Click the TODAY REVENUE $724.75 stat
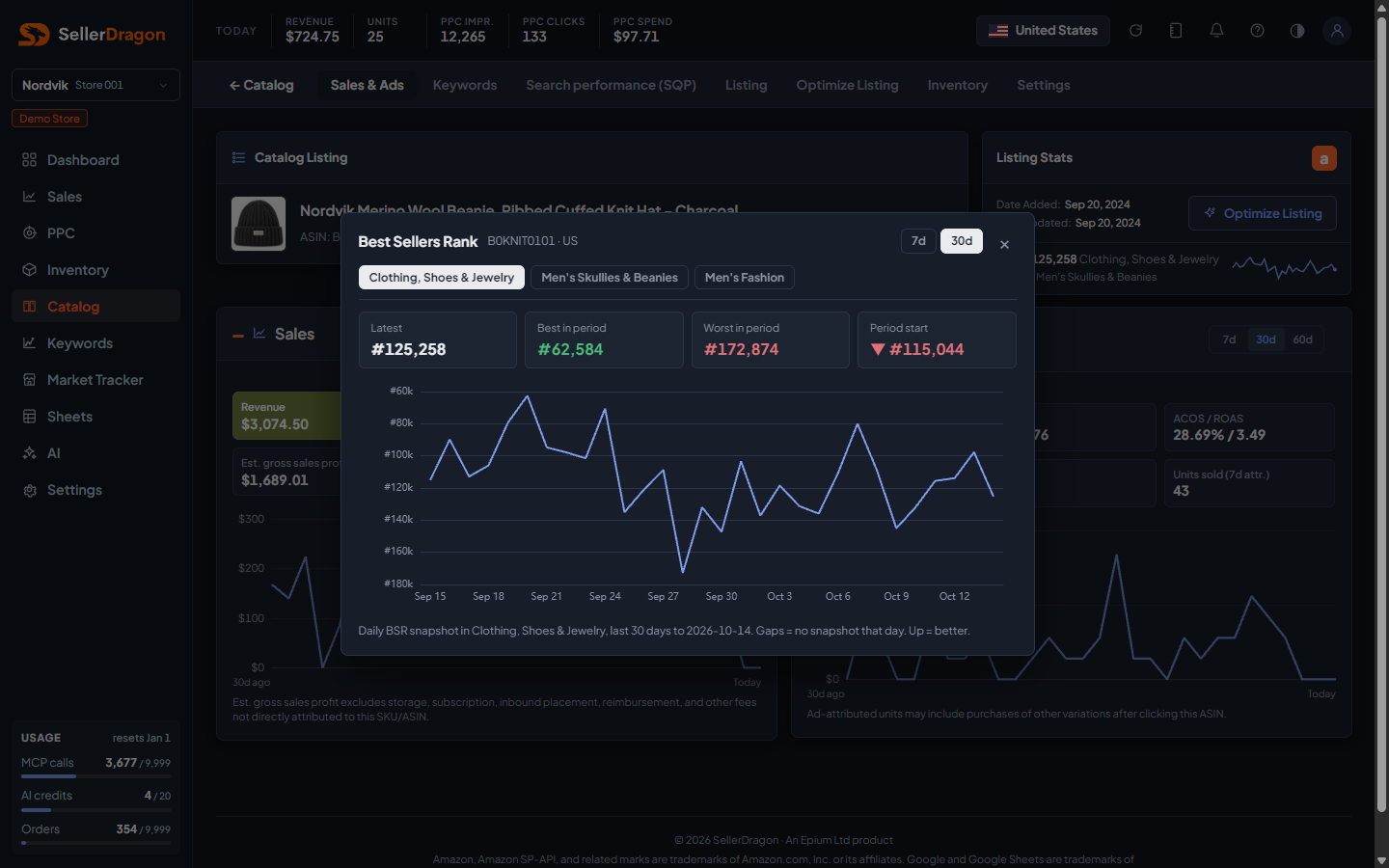Viewport: 1389px width, 868px height. coord(313,30)
